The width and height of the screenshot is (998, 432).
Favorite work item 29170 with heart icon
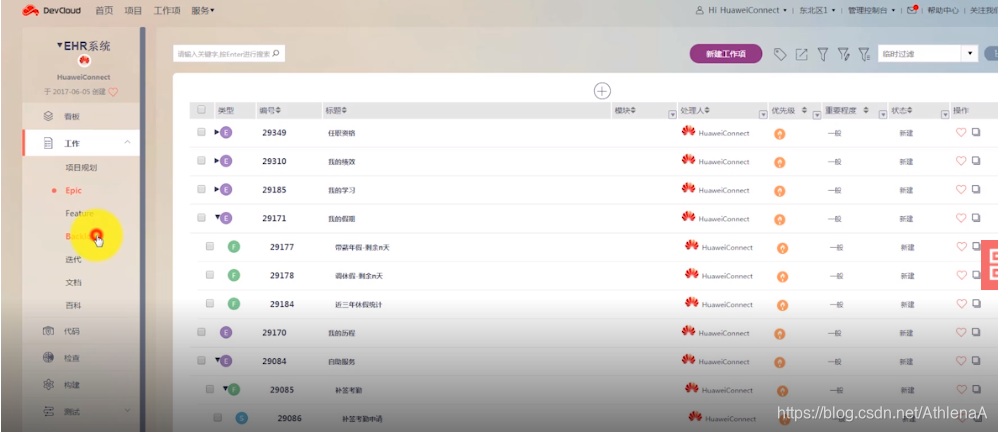tap(961, 332)
